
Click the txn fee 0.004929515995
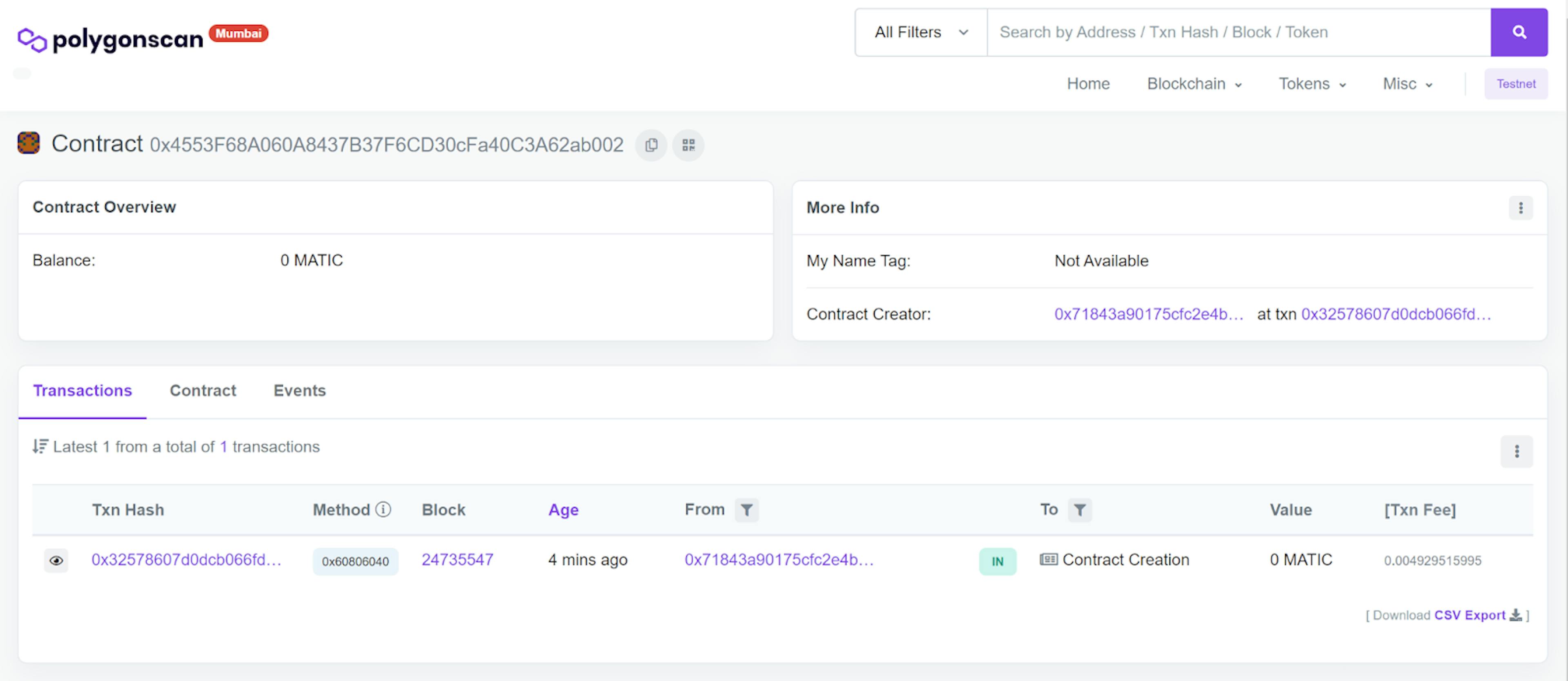coord(1432,561)
